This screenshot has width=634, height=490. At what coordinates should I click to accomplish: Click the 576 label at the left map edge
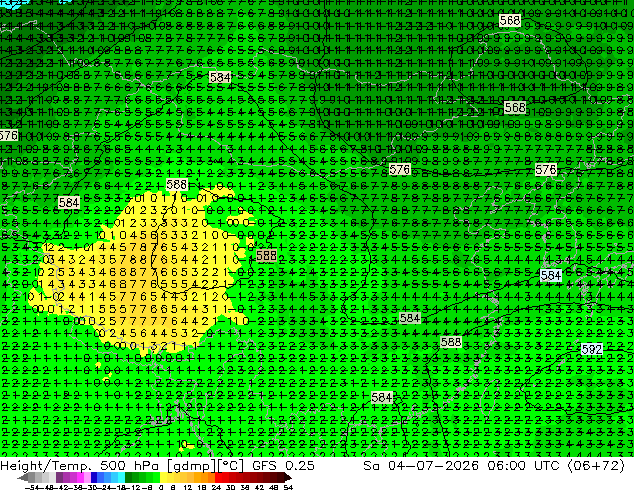pos(8,135)
